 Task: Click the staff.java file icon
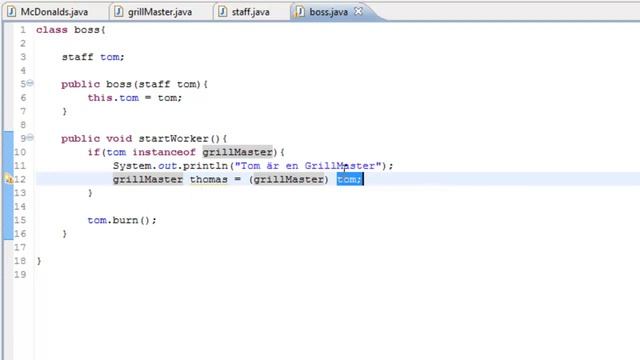coord(222,12)
